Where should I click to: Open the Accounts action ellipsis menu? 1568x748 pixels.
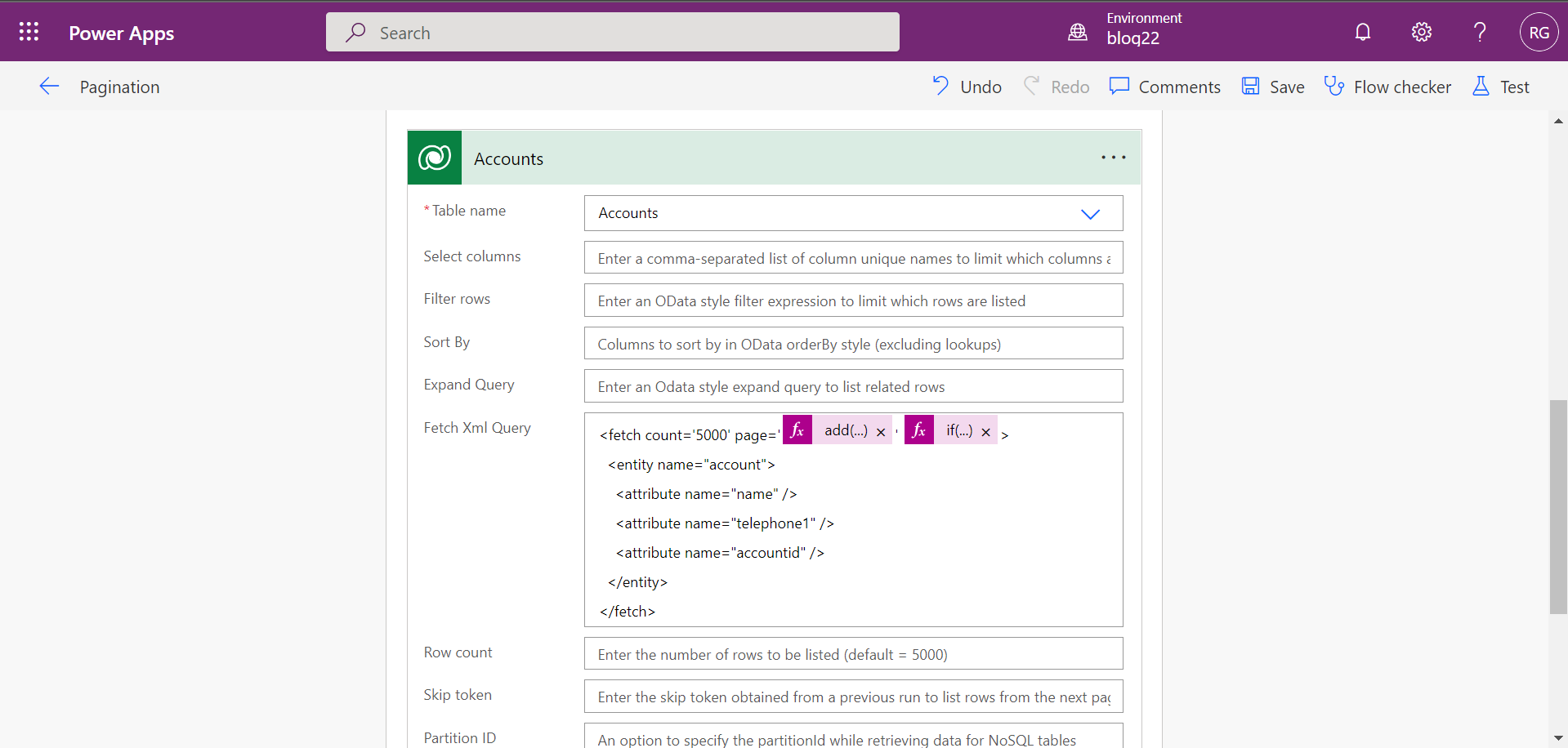[x=1113, y=158]
